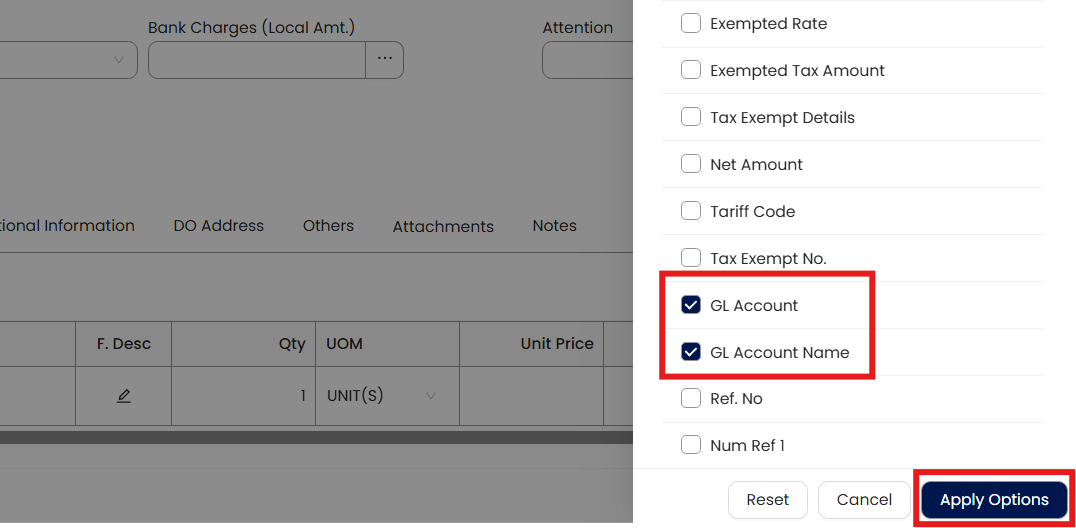
Task: Check the Tariff Code option
Action: pos(691,211)
